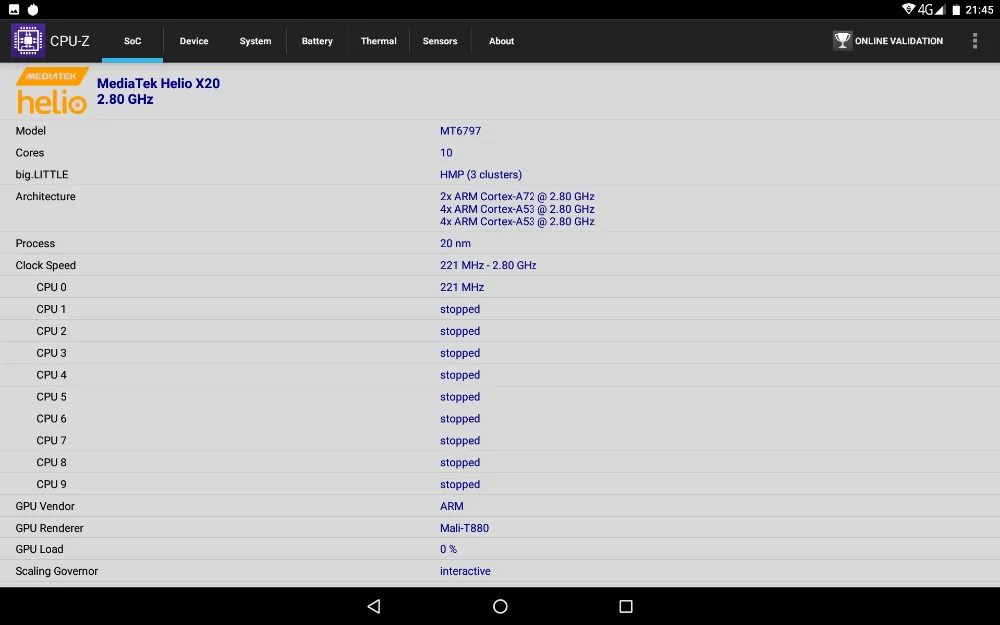
Task: Tap the Wi-Fi status icon
Action: [x=909, y=9]
